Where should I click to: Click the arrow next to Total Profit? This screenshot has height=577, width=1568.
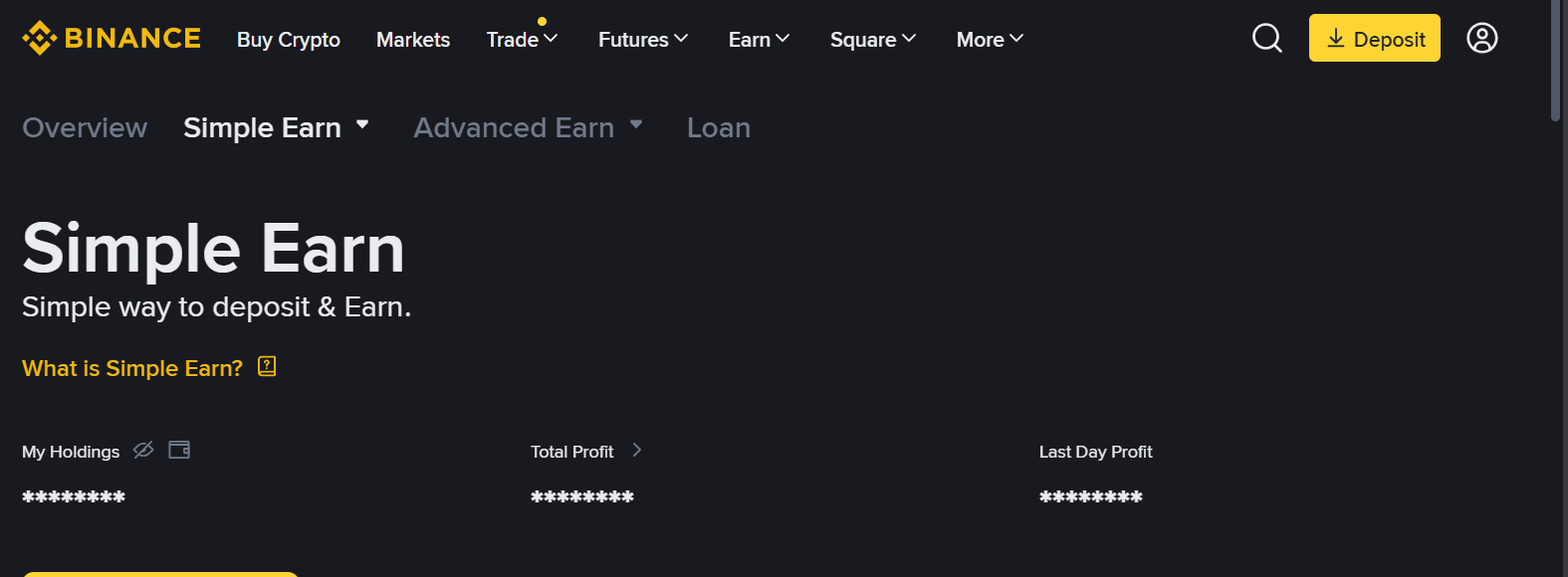[x=637, y=450]
